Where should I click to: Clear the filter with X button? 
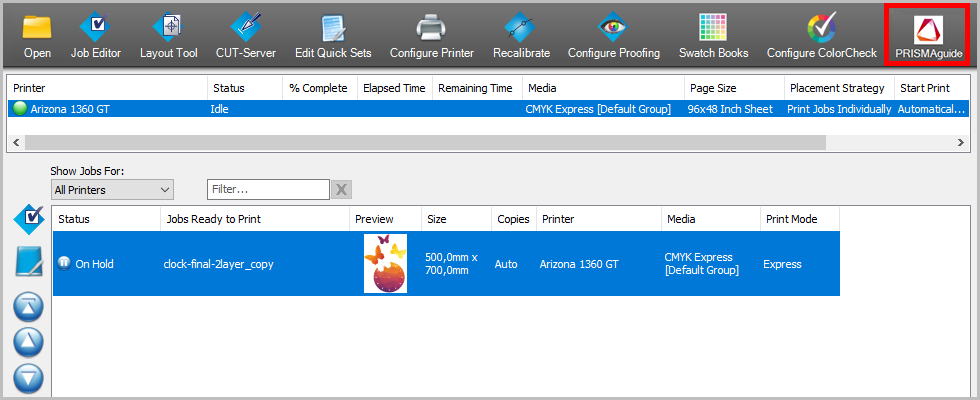(341, 189)
